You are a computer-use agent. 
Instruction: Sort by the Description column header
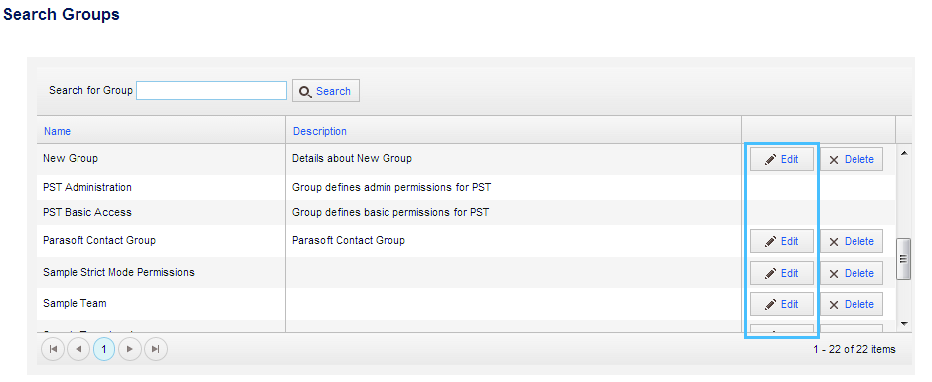pyautogui.click(x=320, y=131)
